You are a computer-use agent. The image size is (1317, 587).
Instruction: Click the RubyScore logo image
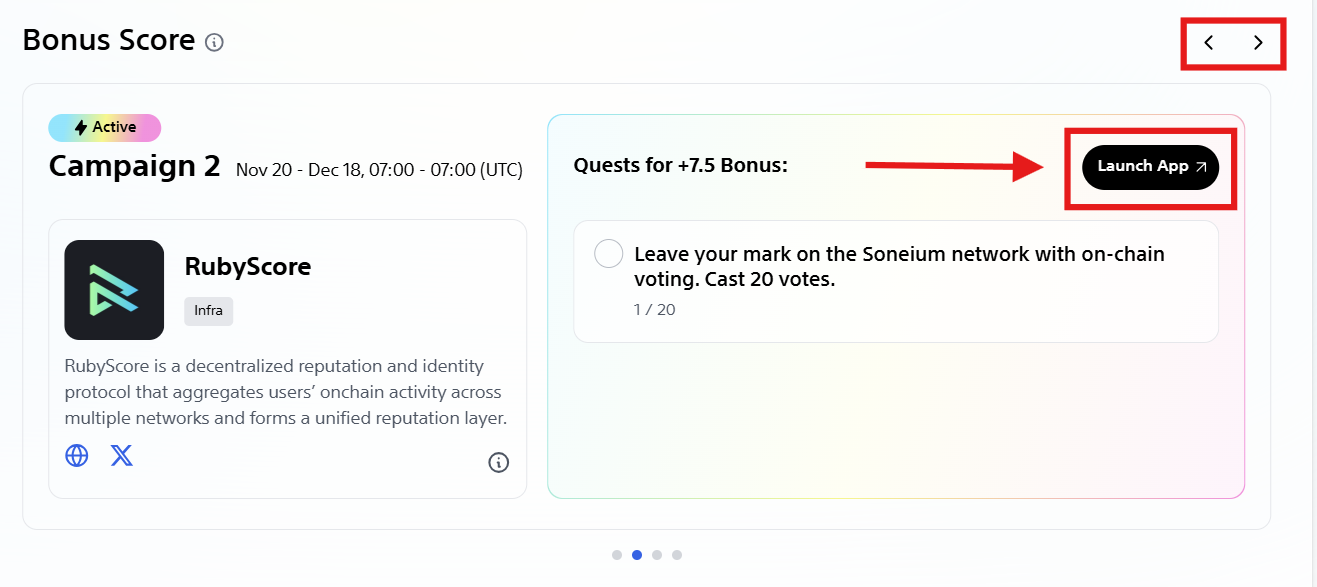[x=114, y=290]
